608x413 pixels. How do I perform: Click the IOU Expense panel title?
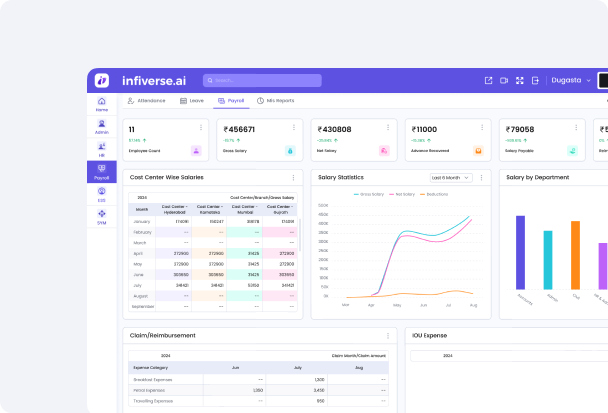click(429, 336)
